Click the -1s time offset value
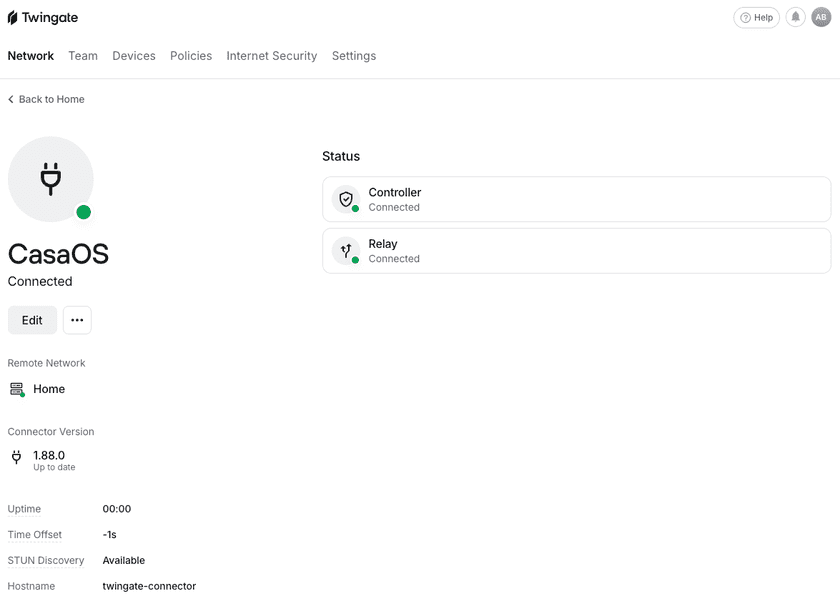Image resolution: width=840 pixels, height=598 pixels. click(109, 535)
